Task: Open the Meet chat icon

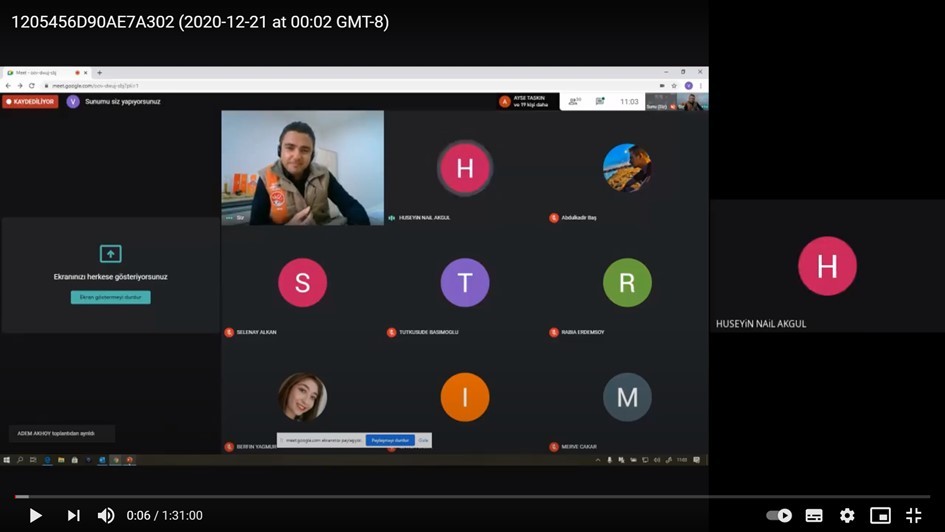Action: (x=600, y=101)
